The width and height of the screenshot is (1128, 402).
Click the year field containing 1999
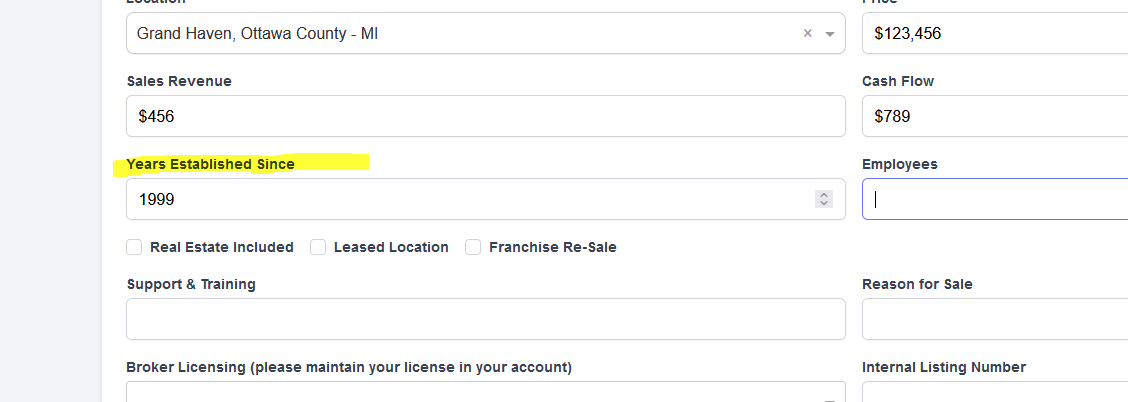[x=470, y=199]
